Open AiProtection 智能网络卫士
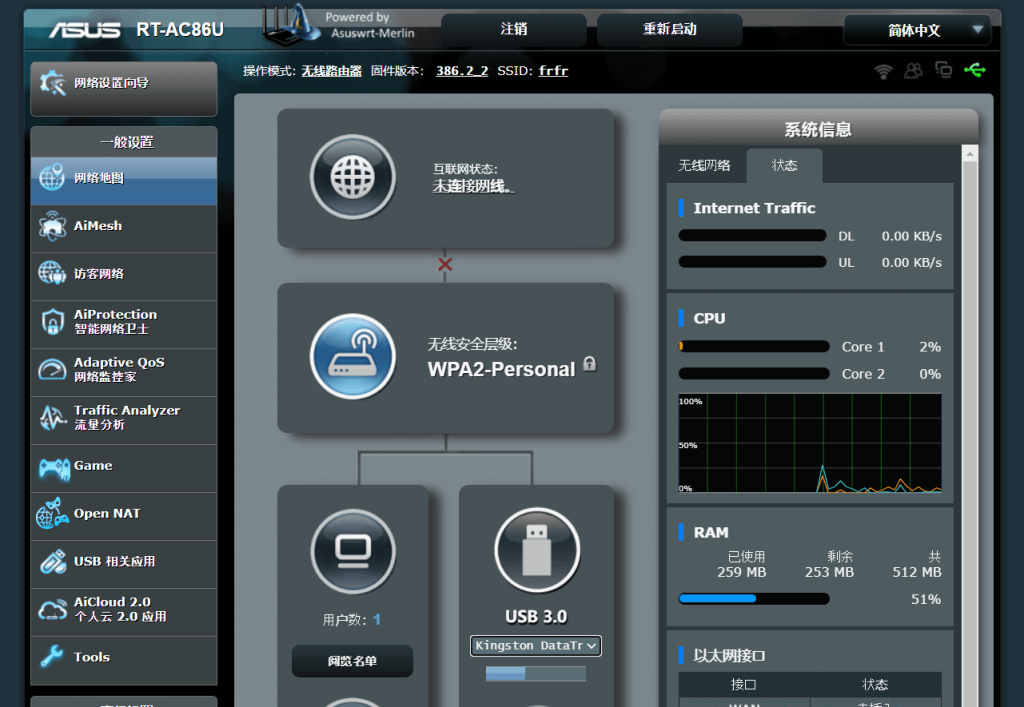 click(x=123, y=322)
